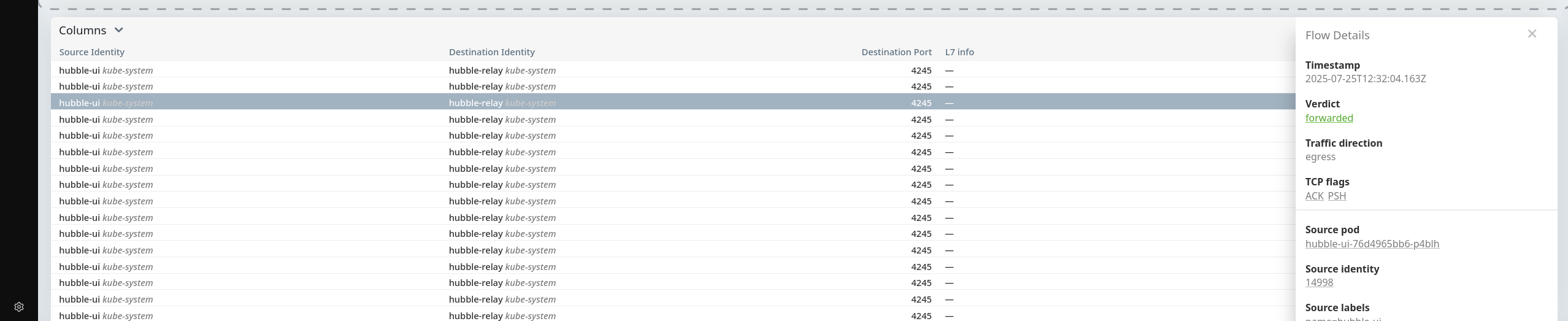Select the highlighted hubble-ui flow row
Viewport: 1568px width, 321px height.
point(673,102)
